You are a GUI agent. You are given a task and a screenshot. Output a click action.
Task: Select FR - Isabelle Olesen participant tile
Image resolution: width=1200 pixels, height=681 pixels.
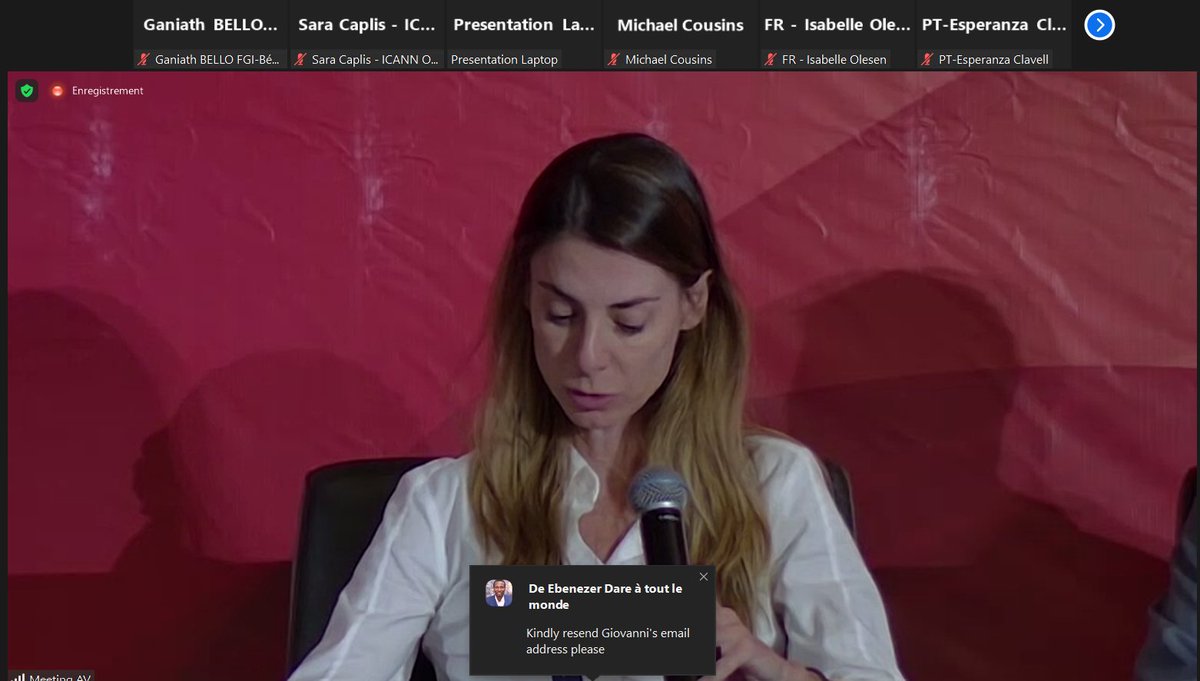click(x=837, y=35)
